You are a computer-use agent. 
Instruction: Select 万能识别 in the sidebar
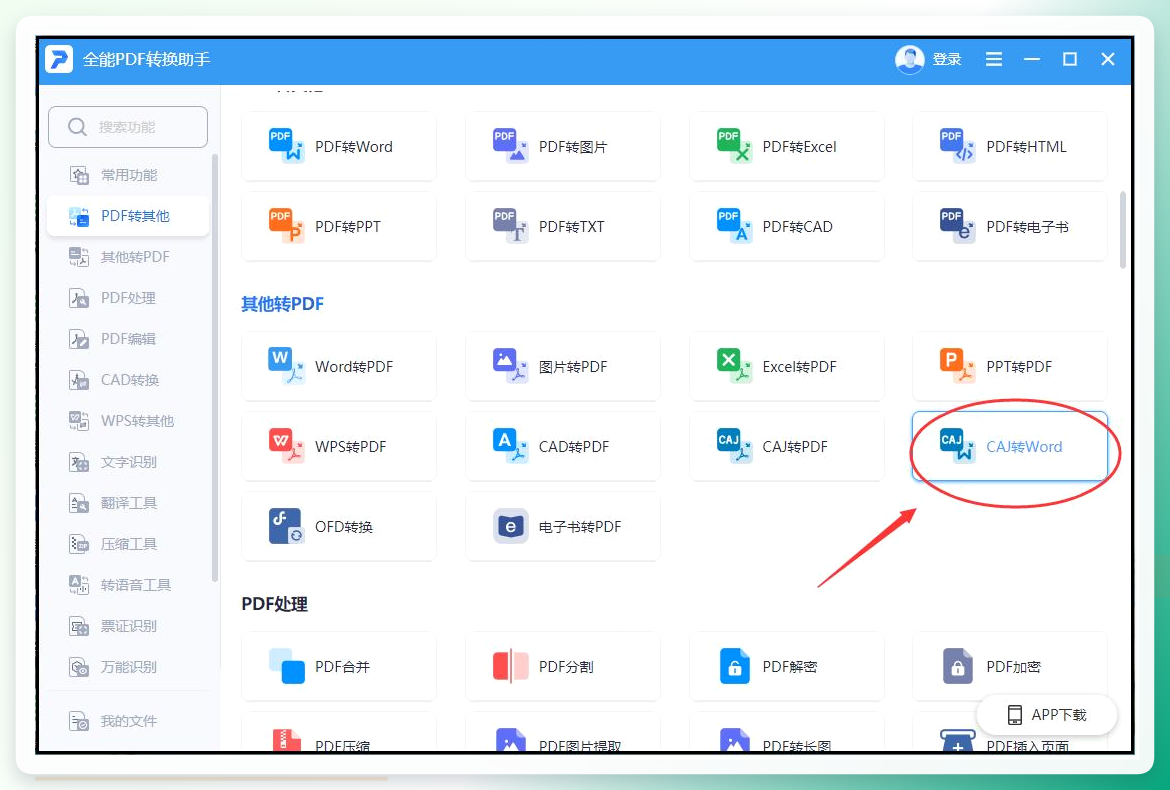tap(128, 668)
